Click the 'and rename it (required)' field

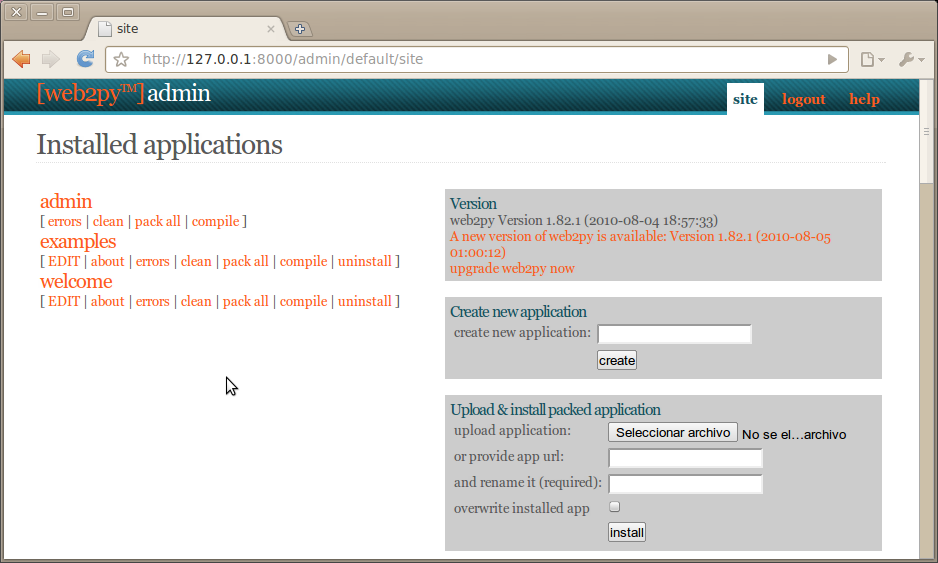pyautogui.click(x=686, y=483)
